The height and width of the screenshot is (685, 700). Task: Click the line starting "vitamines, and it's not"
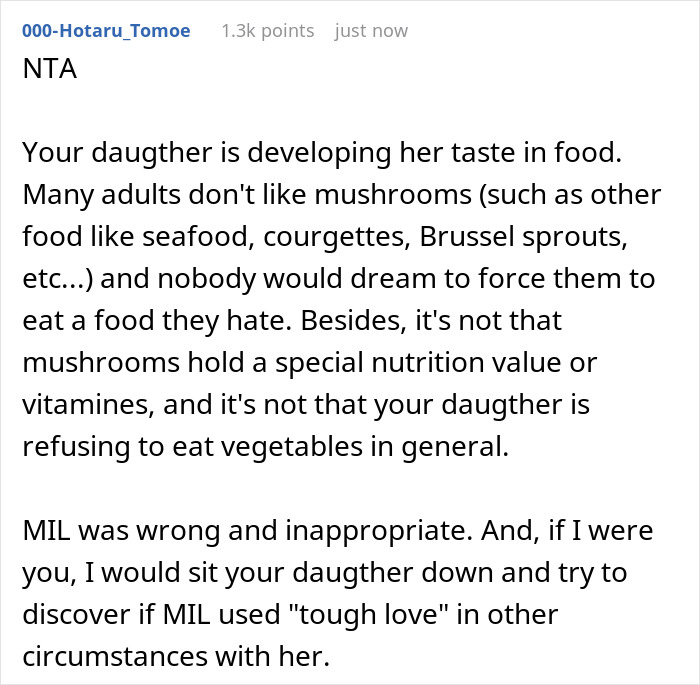click(x=306, y=405)
